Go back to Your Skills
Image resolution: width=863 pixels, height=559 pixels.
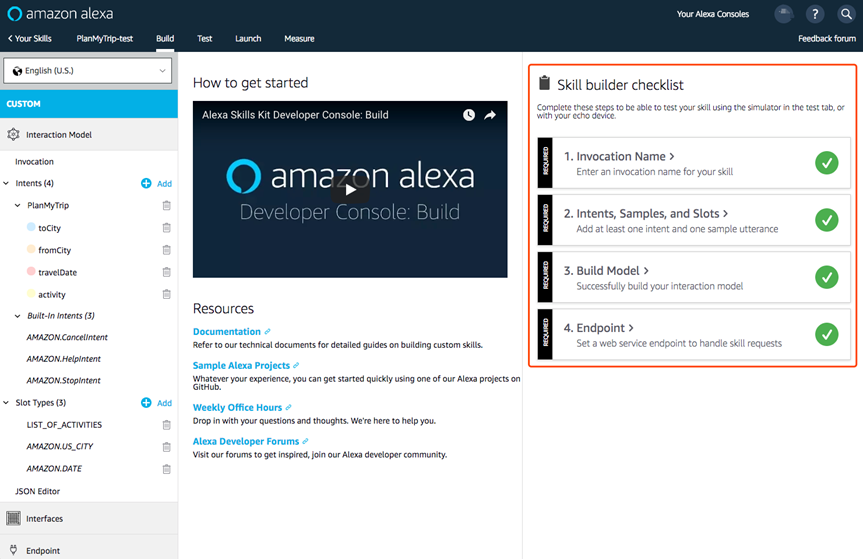tap(30, 39)
